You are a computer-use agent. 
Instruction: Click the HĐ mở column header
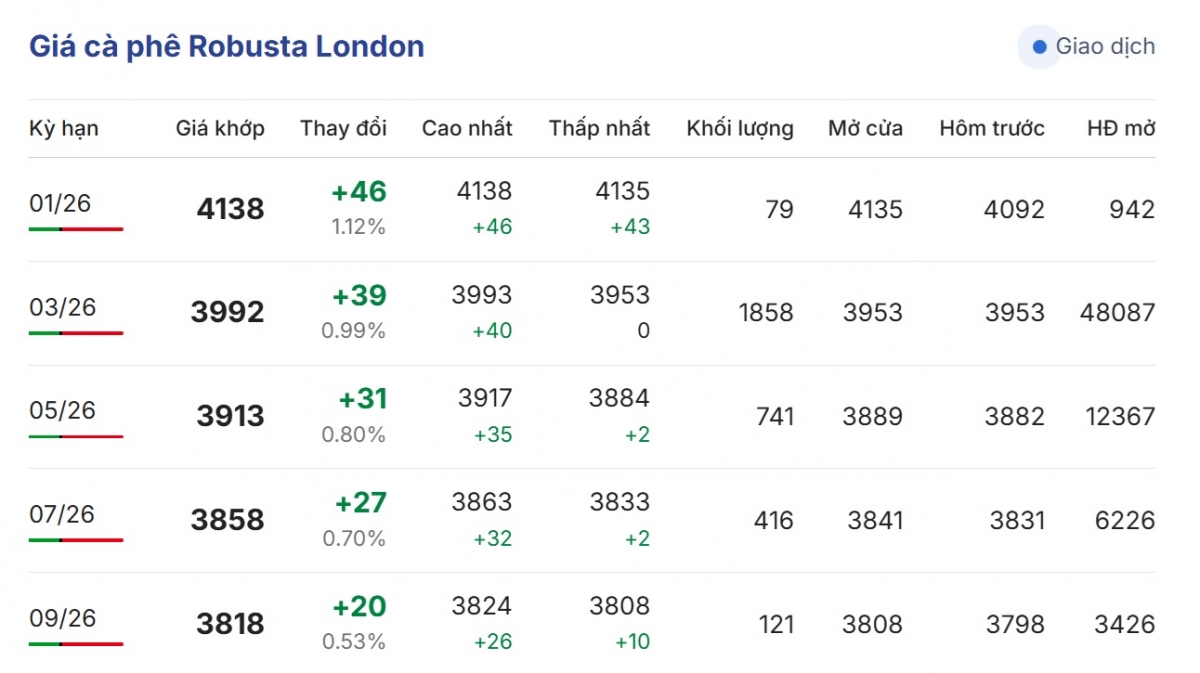click(x=1121, y=128)
